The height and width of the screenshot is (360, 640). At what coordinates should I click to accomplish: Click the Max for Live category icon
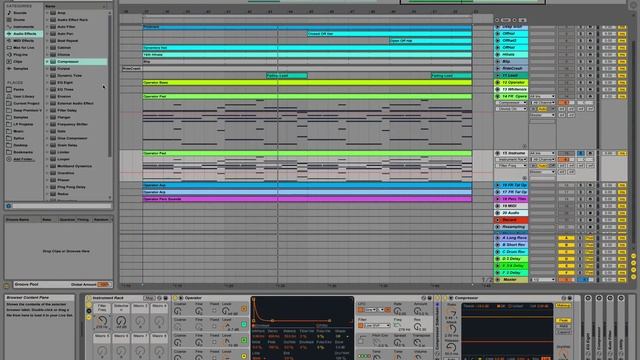point(9,47)
